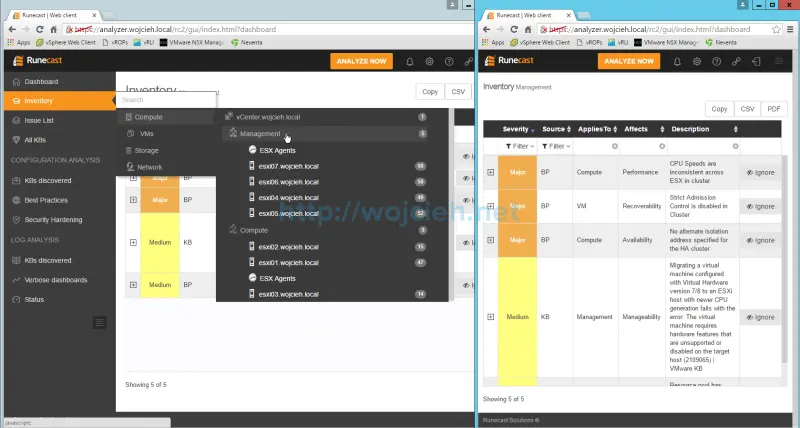800x428 pixels.
Task: Open settings gear icon in right window
Action: [x=697, y=61]
